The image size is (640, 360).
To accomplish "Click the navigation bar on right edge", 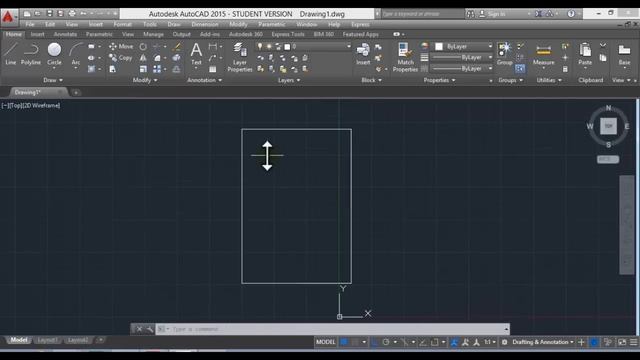I will 627,225.
